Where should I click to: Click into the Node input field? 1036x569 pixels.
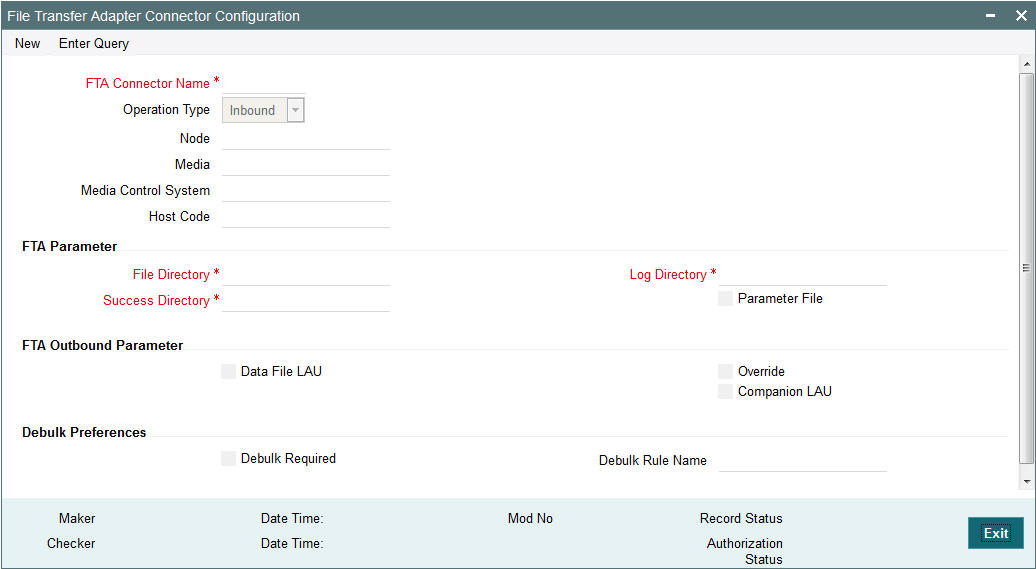[306, 138]
